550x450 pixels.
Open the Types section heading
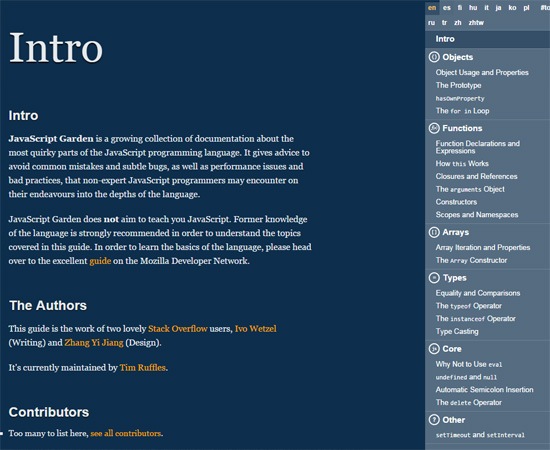[x=455, y=278]
